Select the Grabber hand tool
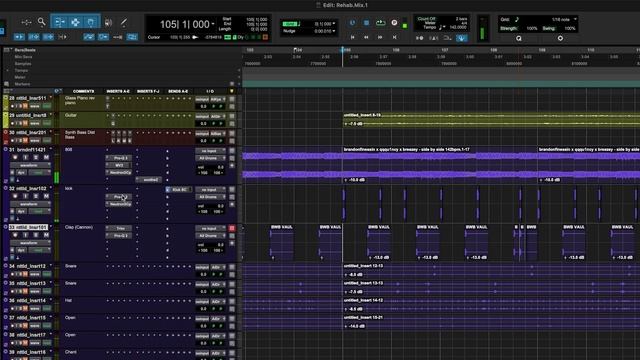The width and height of the screenshot is (640, 360). [91, 22]
